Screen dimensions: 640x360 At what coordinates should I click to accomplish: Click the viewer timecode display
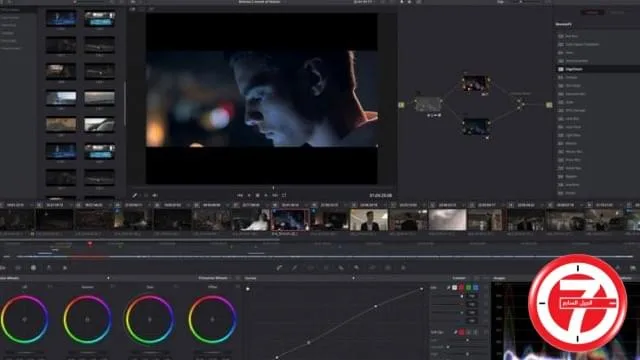click(380, 196)
